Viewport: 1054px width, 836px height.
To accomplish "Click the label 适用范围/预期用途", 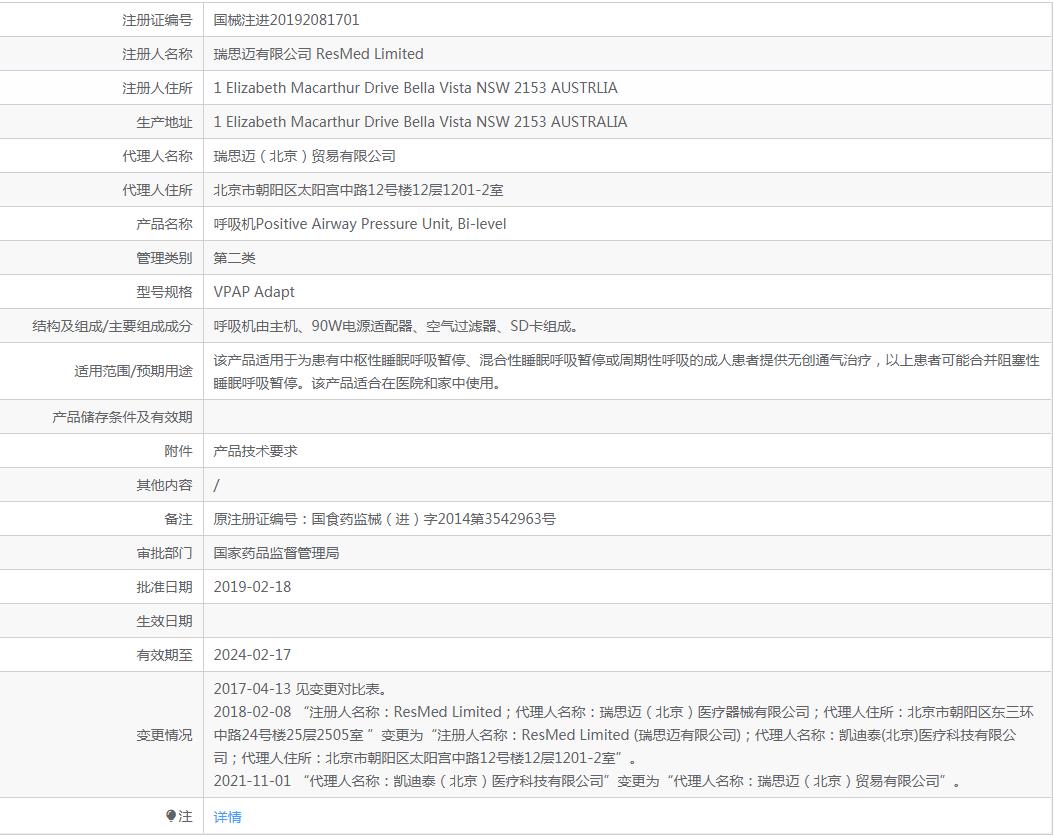I will click(x=134, y=371).
